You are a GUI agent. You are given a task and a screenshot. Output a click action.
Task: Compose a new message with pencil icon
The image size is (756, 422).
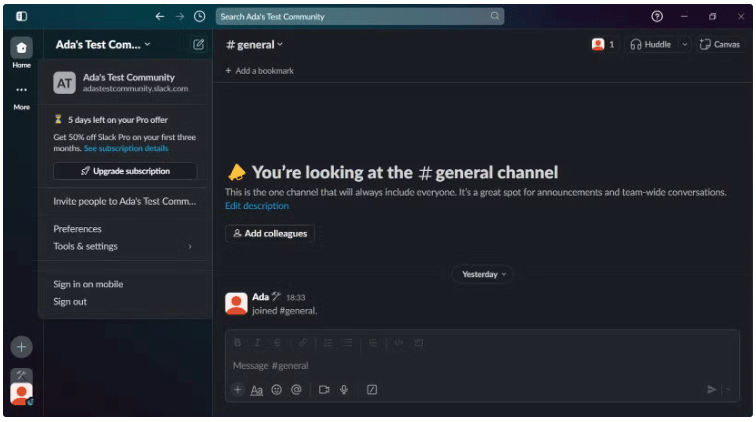(199, 44)
